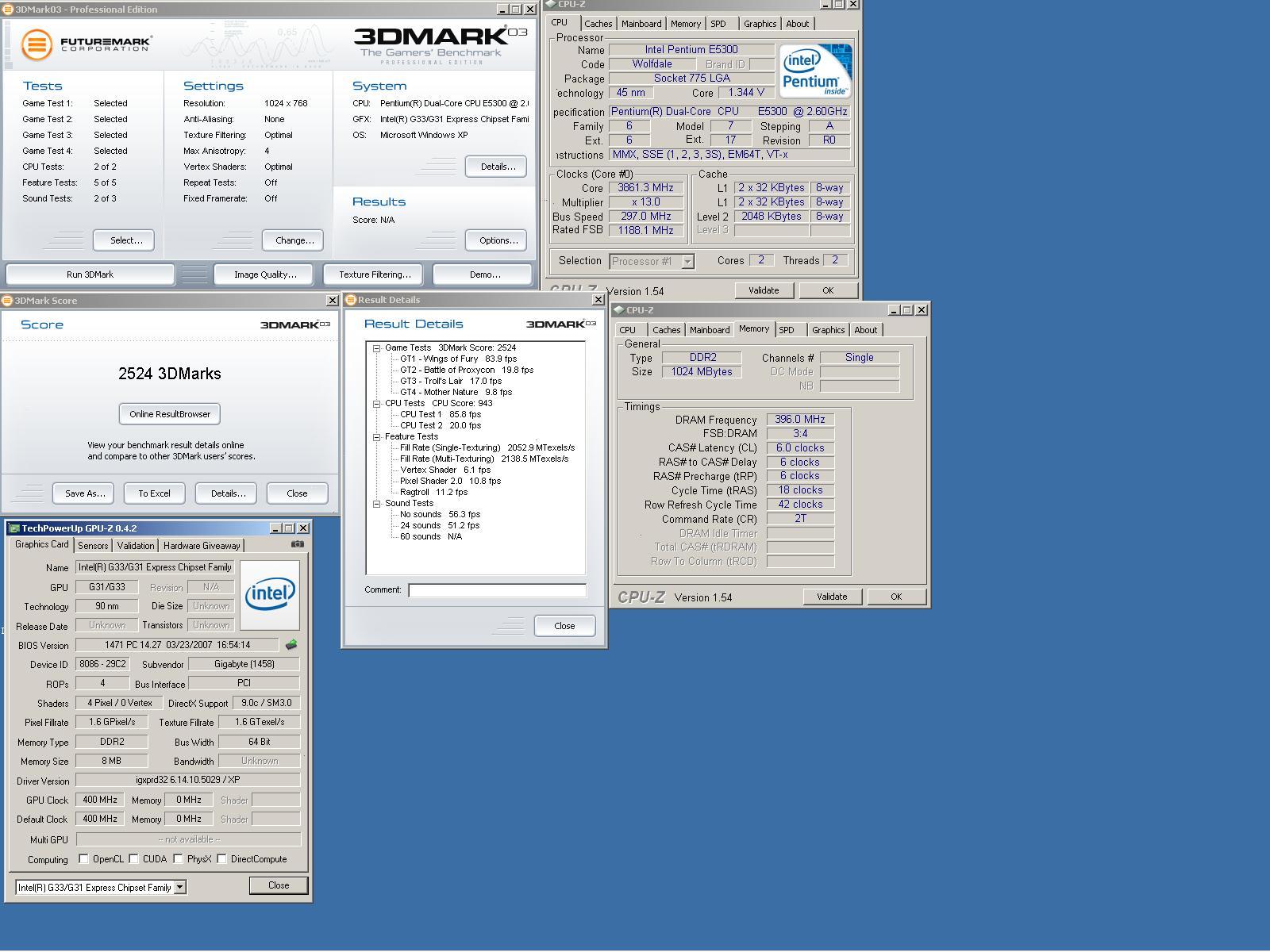Click Change... under Settings
1270x952 pixels.
293,240
